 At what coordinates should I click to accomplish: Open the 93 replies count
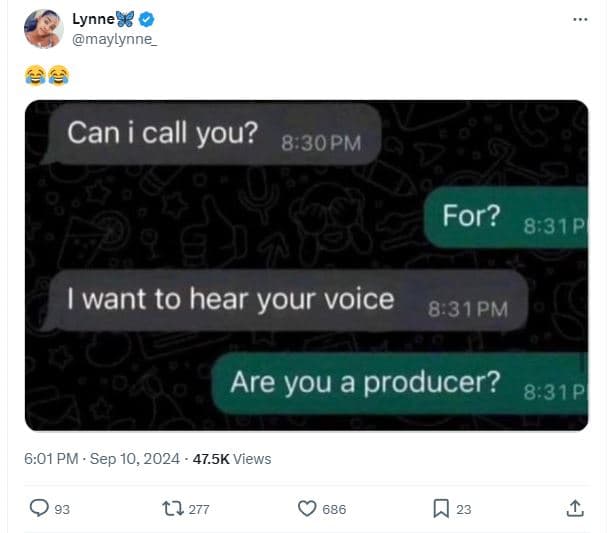(61, 509)
